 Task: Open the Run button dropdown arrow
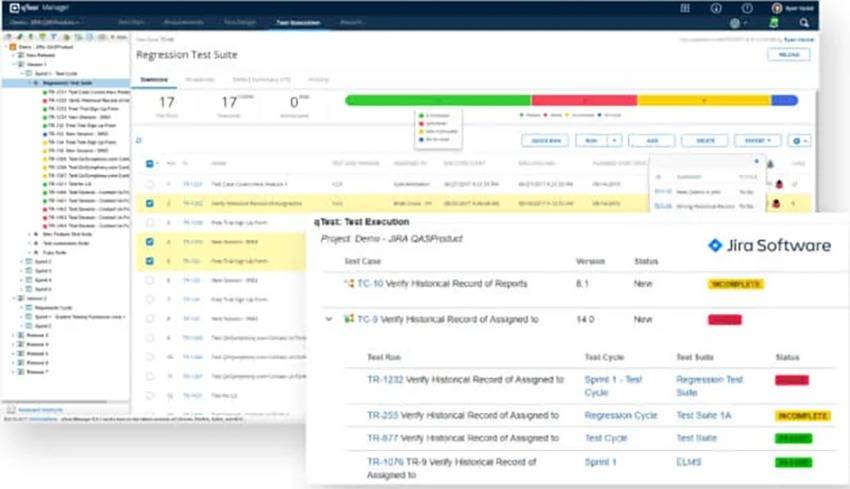point(614,140)
